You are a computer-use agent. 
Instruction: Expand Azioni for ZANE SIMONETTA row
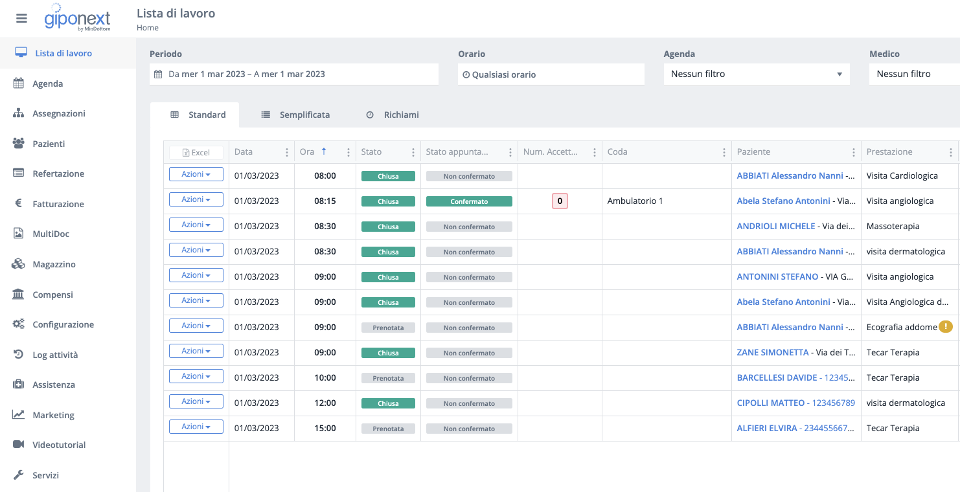click(x=196, y=351)
